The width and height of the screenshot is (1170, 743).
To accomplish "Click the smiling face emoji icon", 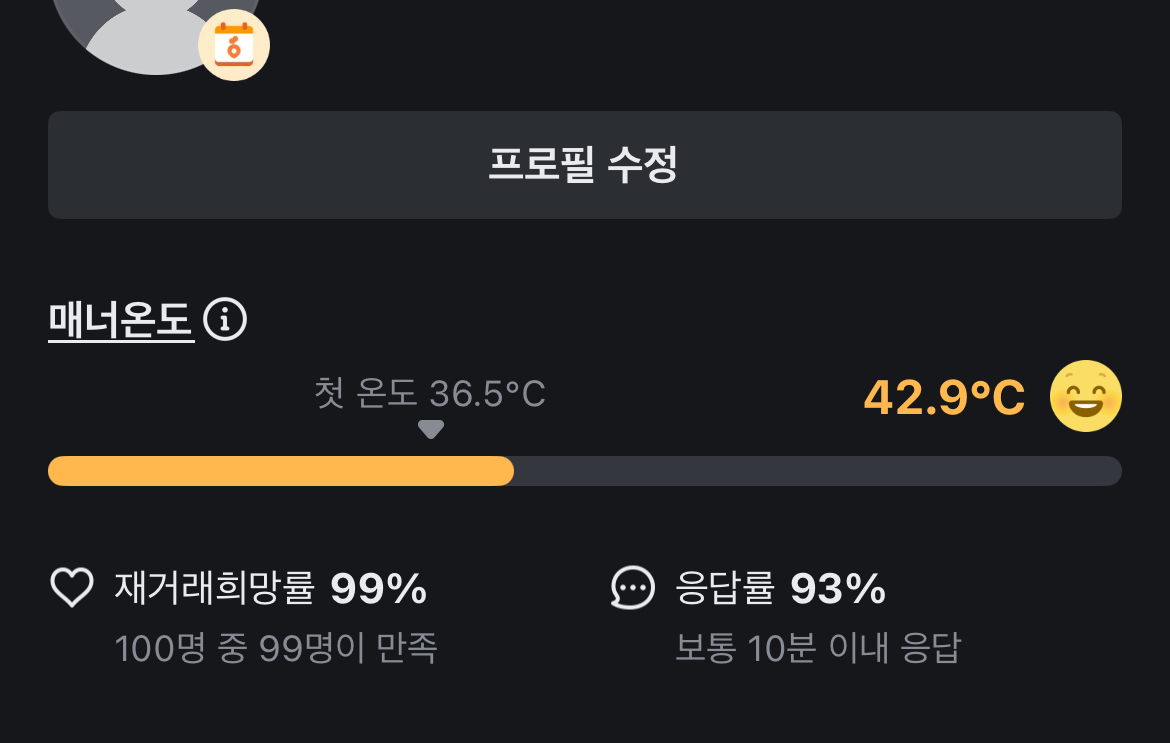I will [x=1085, y=396].
